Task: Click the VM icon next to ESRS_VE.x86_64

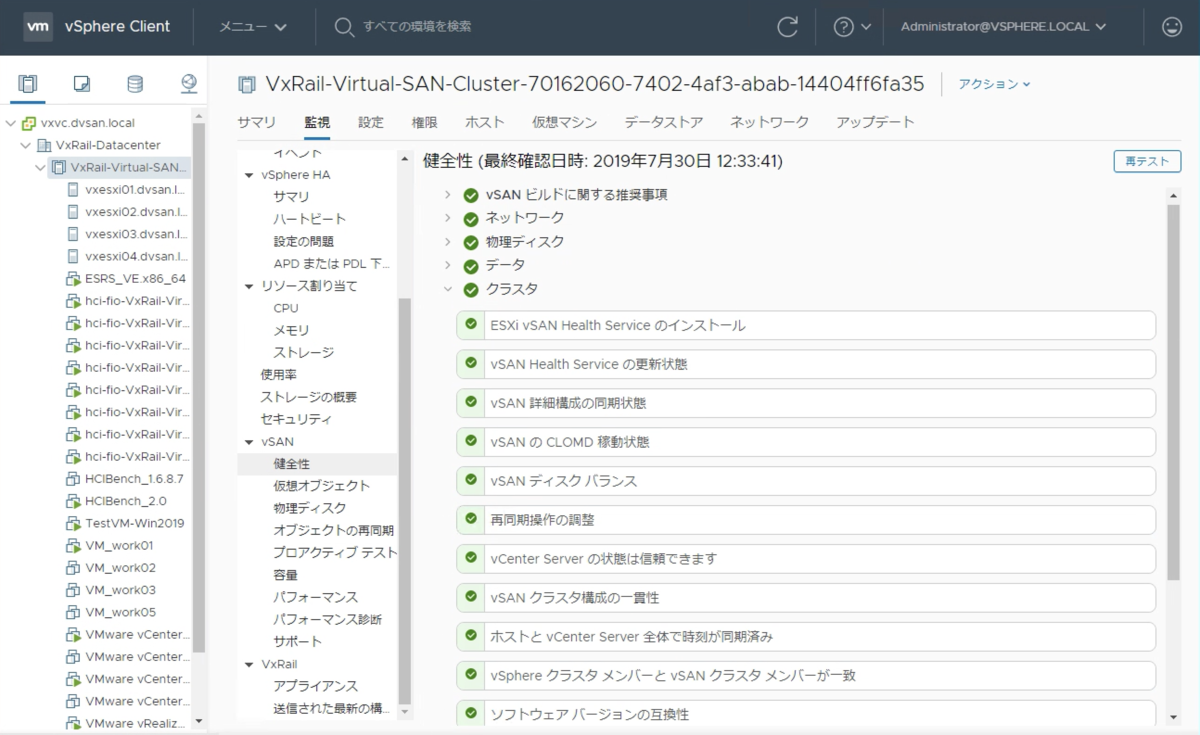Action: 73,278
